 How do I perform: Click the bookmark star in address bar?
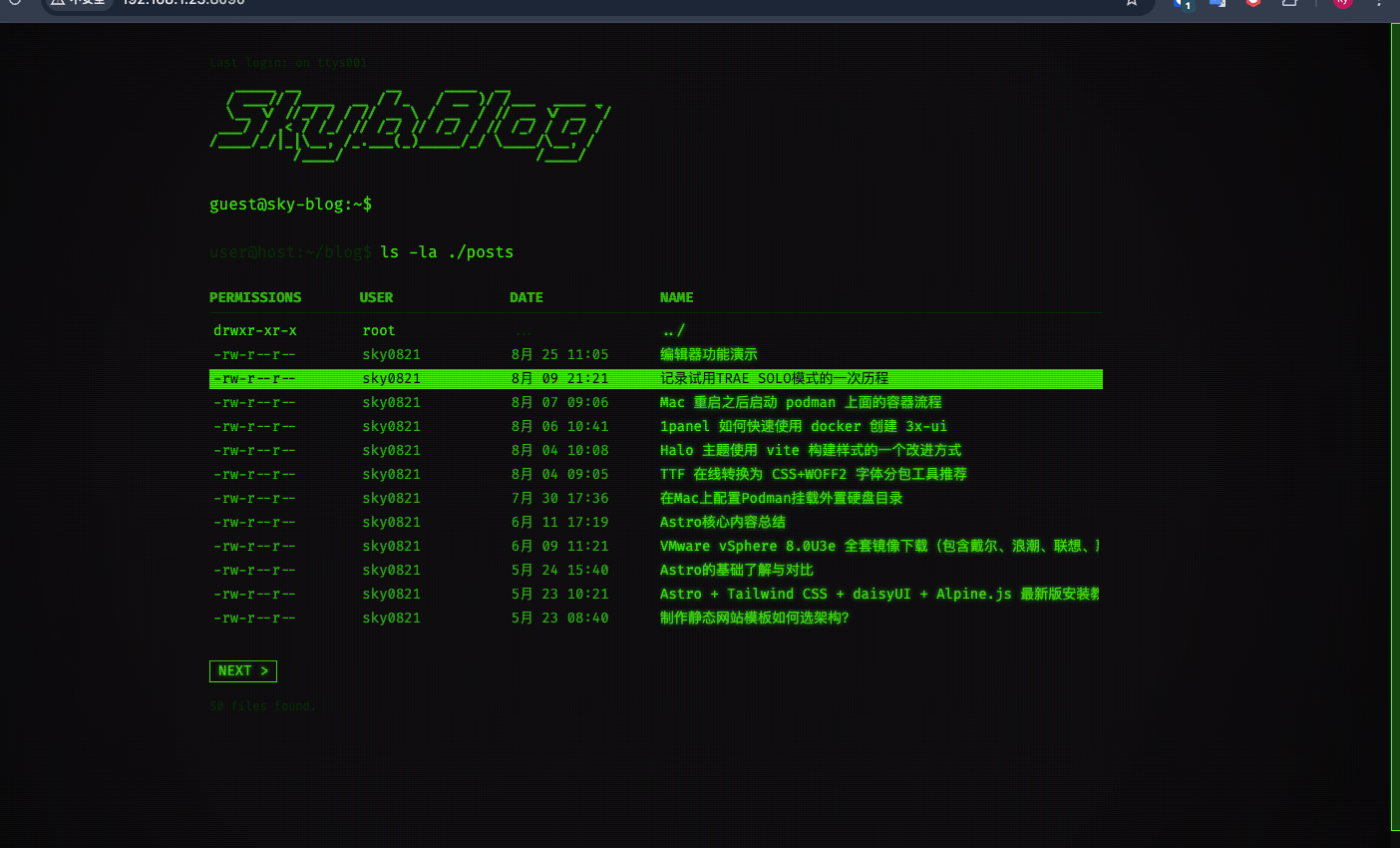(x=1132, y=3)
